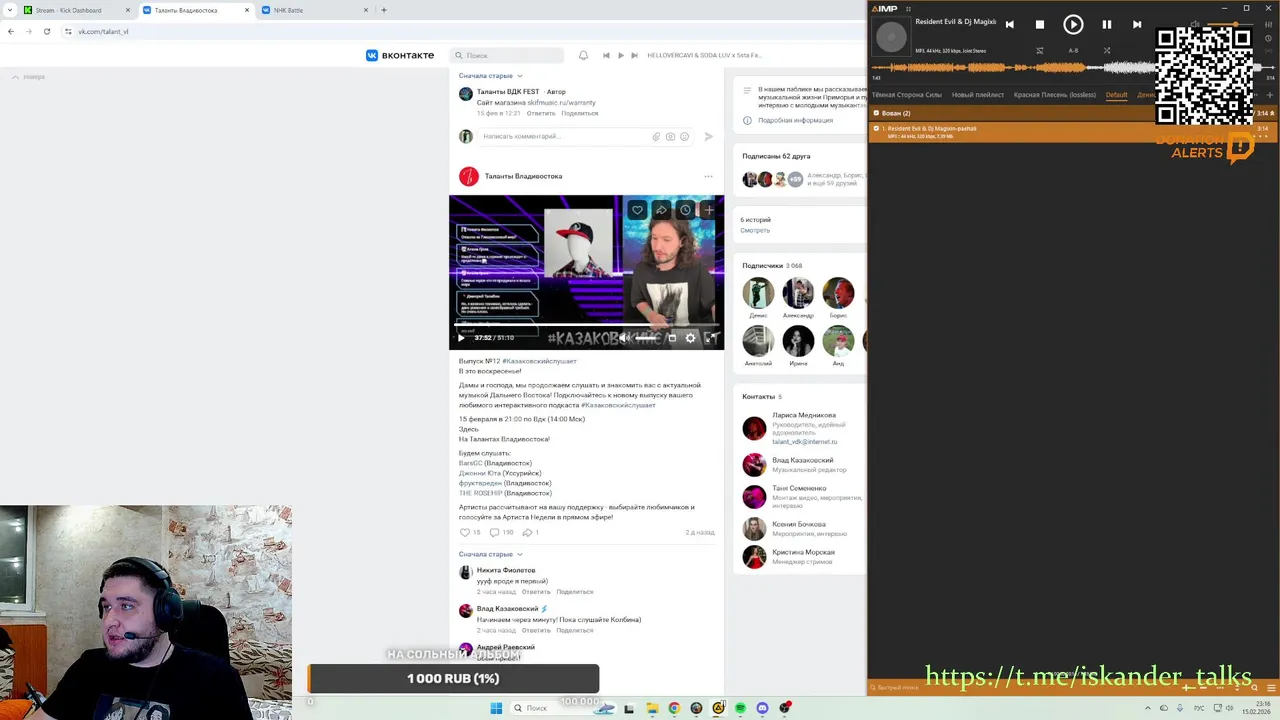Open Windows Start menu

coord(496,708)
